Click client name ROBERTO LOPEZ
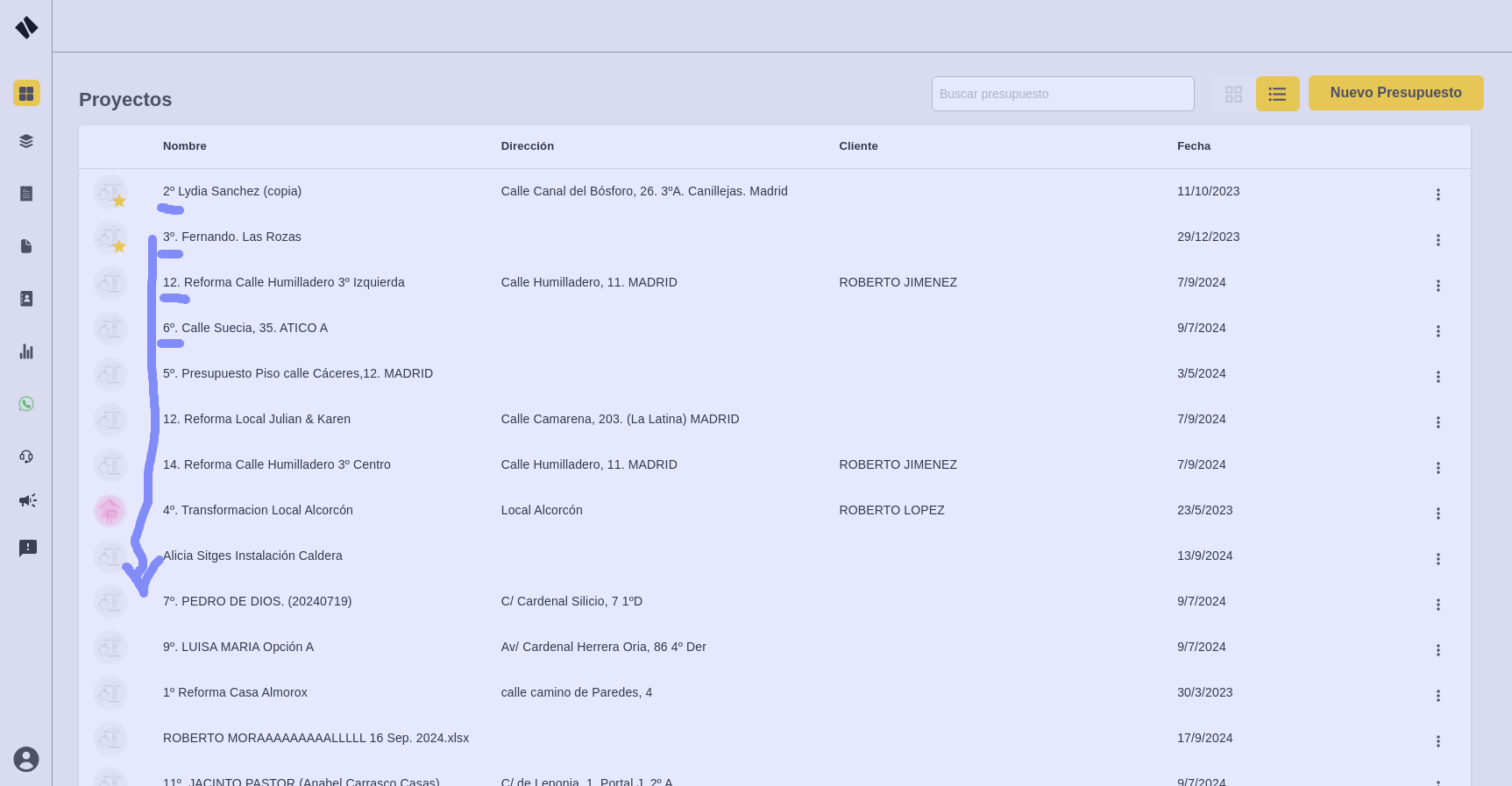The image size is (1512, 786). pos(891,510)
